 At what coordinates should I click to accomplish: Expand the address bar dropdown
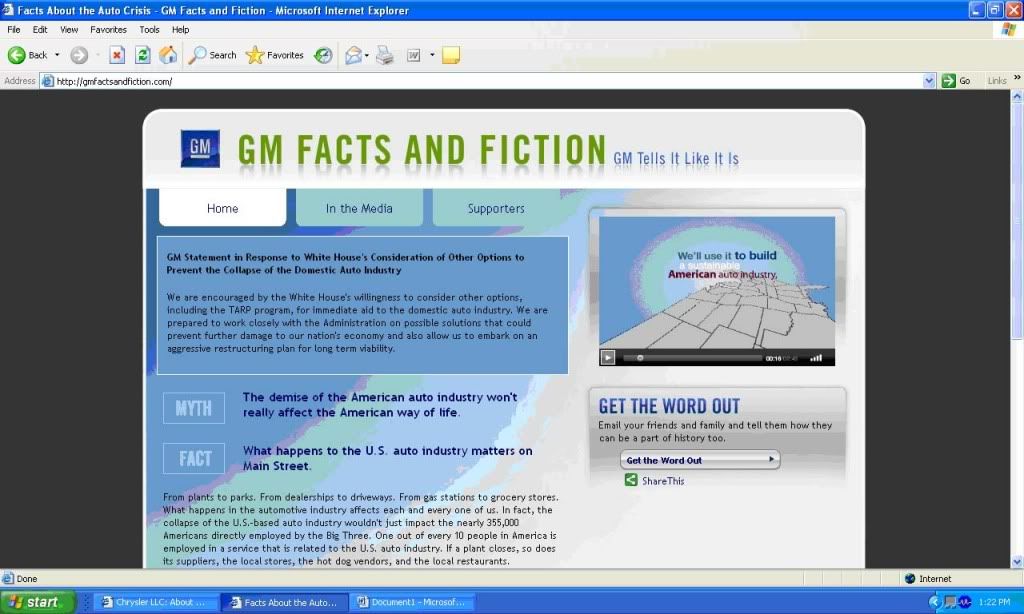pyautogui.click(x=929, y=81)
